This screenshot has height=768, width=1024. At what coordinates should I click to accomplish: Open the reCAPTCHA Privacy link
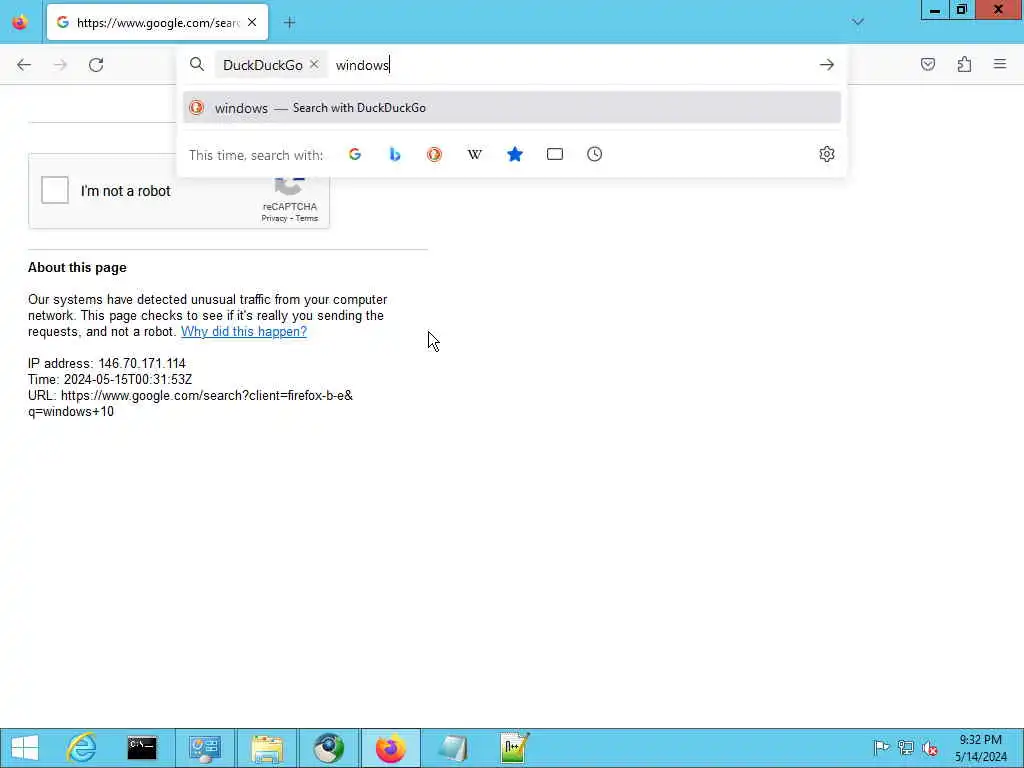coord(274,218)
